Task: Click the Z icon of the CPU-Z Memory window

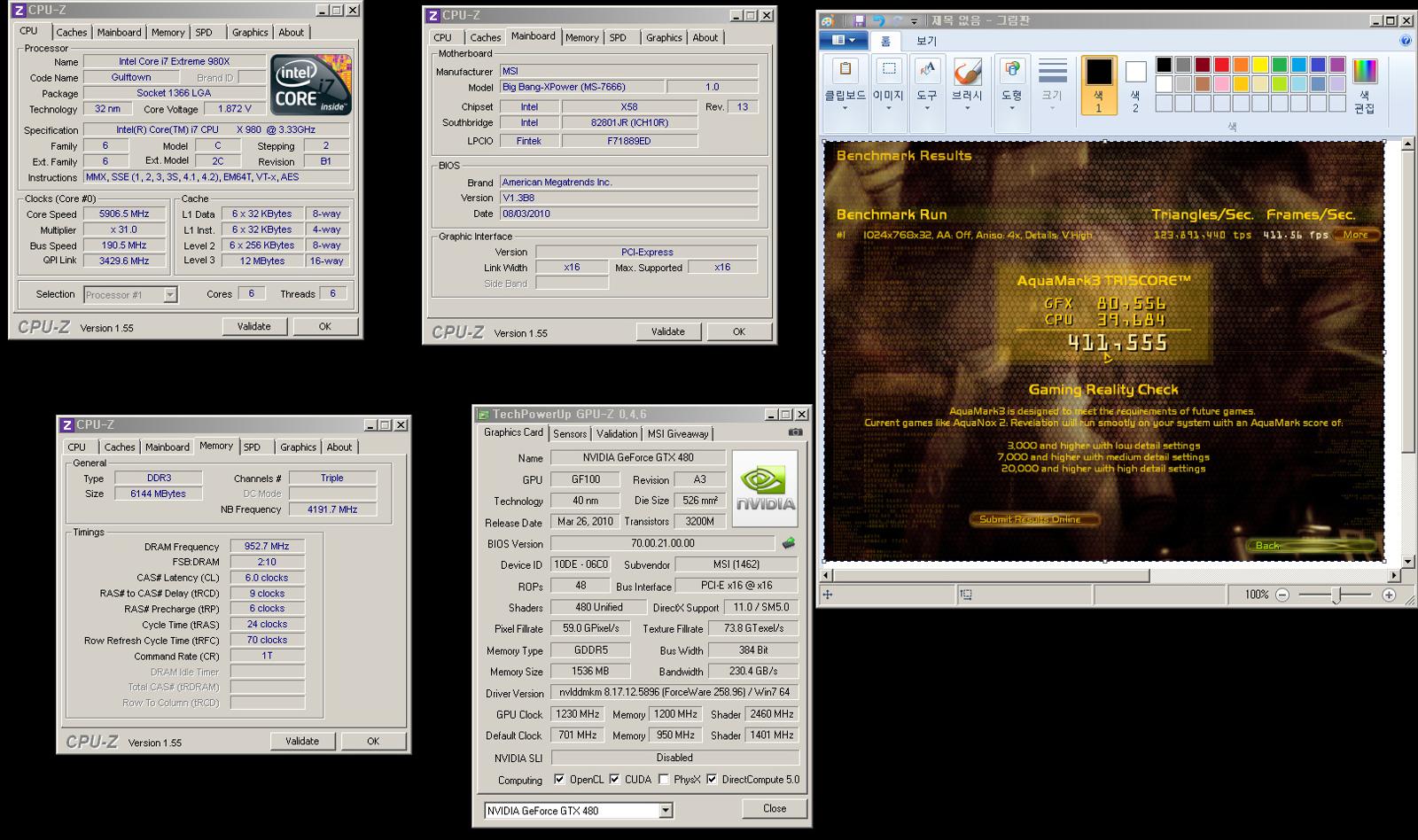Action: [x=66, y=425]
